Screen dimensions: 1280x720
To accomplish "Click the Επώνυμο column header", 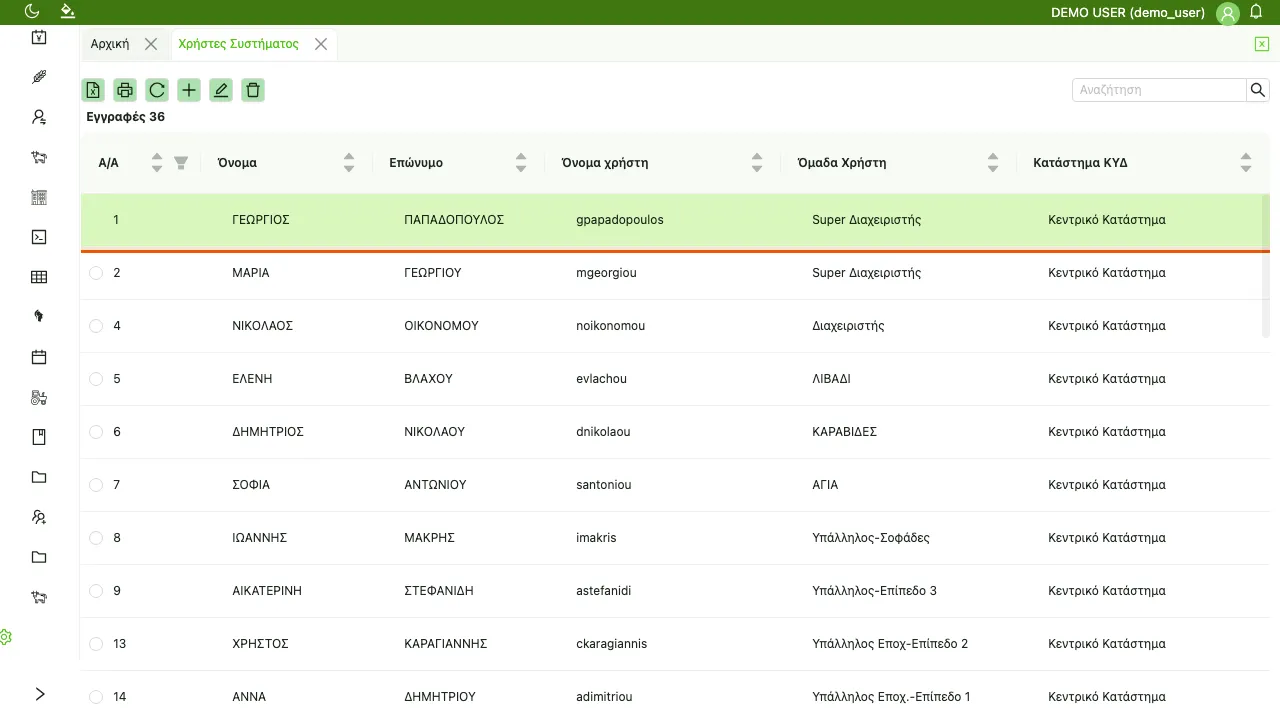I will pos(416,163).
